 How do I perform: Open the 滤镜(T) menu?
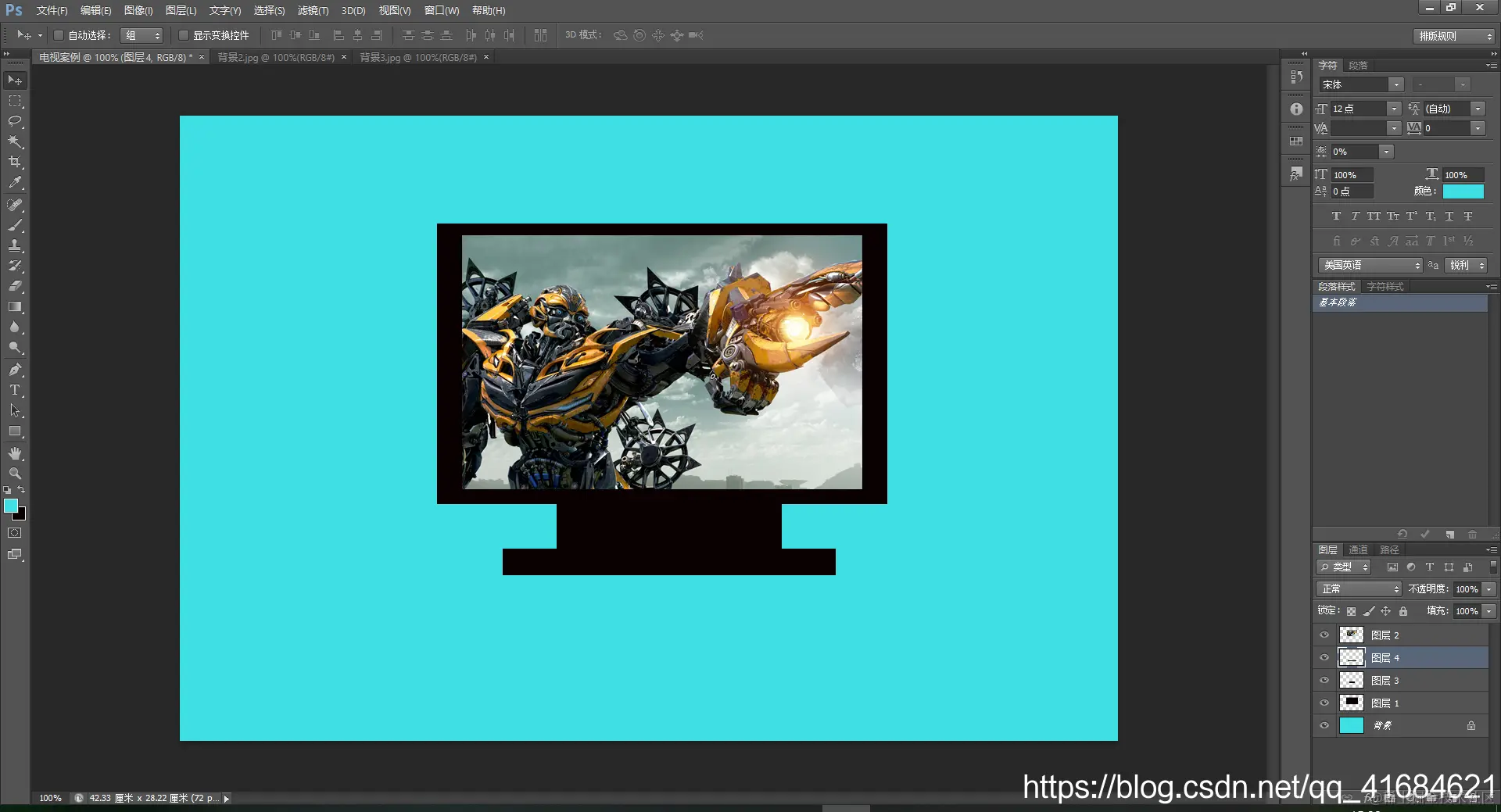click(x=313, y=11)
